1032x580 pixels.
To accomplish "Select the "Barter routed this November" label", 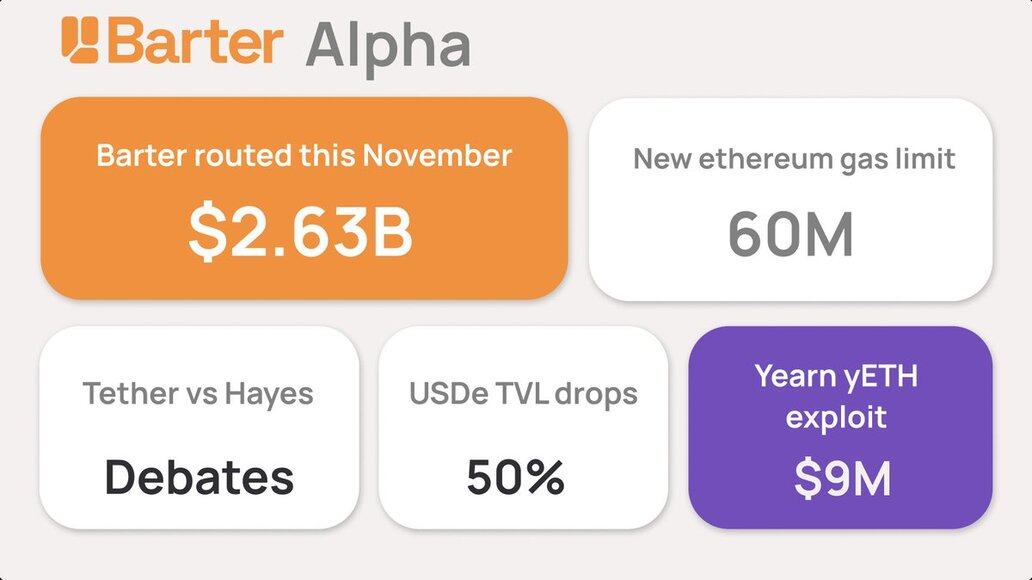I will pos(304,156).
